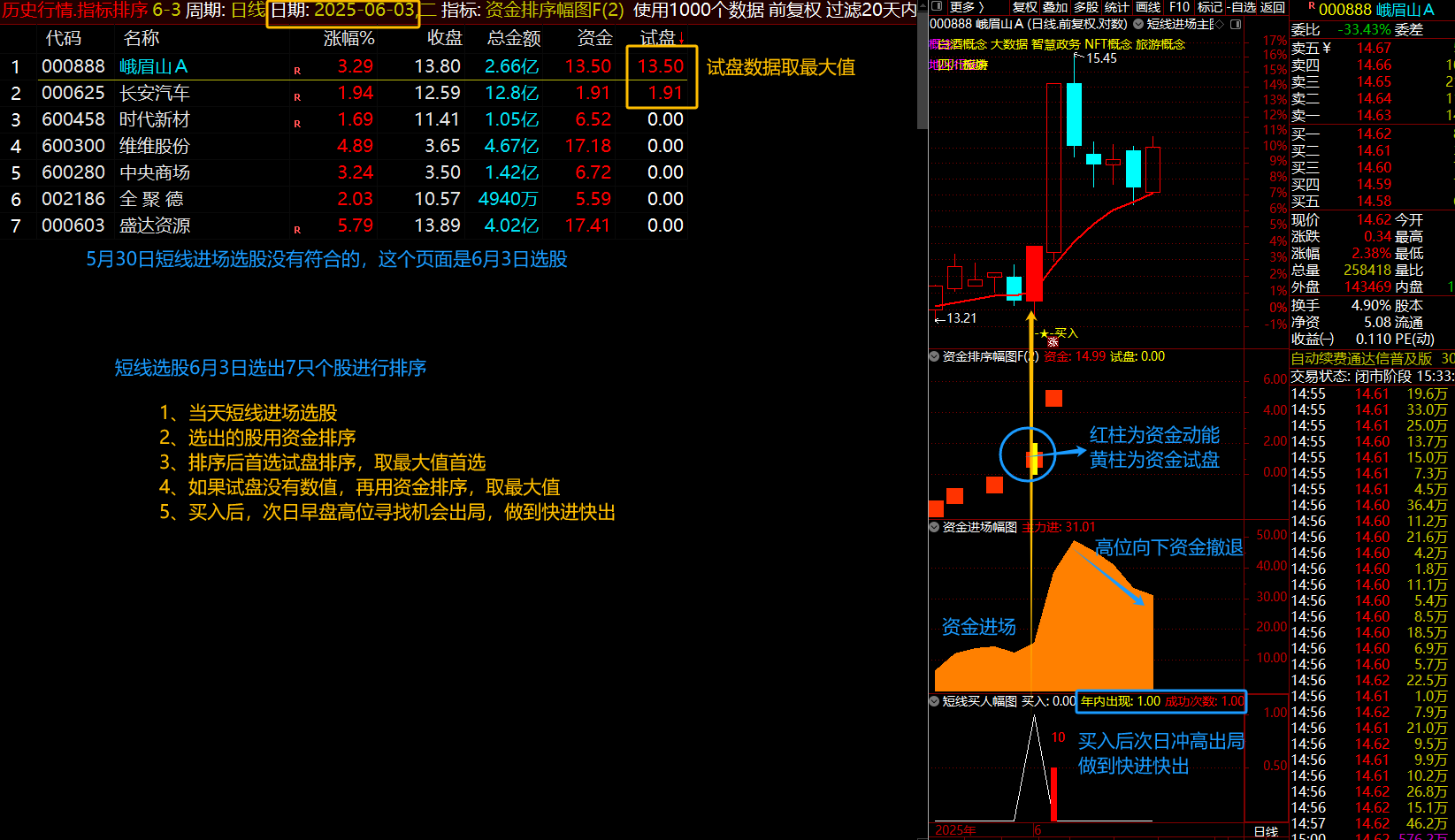The height and width of the screenshot is (840, 1455).
Task: Sort the list by 代码 column header
Action: tap(64, 38)
